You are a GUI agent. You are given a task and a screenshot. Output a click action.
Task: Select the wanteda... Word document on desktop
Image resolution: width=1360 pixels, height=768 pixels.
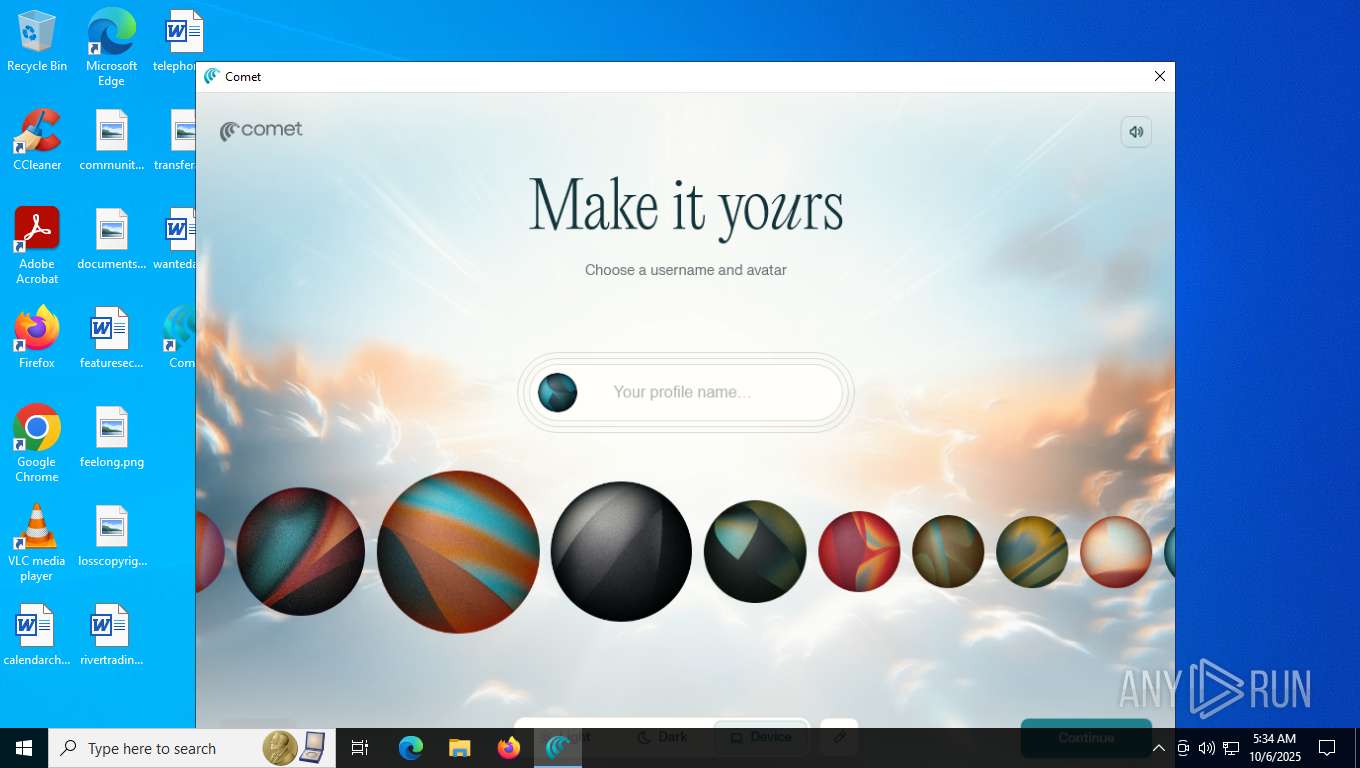pos(176,239)
